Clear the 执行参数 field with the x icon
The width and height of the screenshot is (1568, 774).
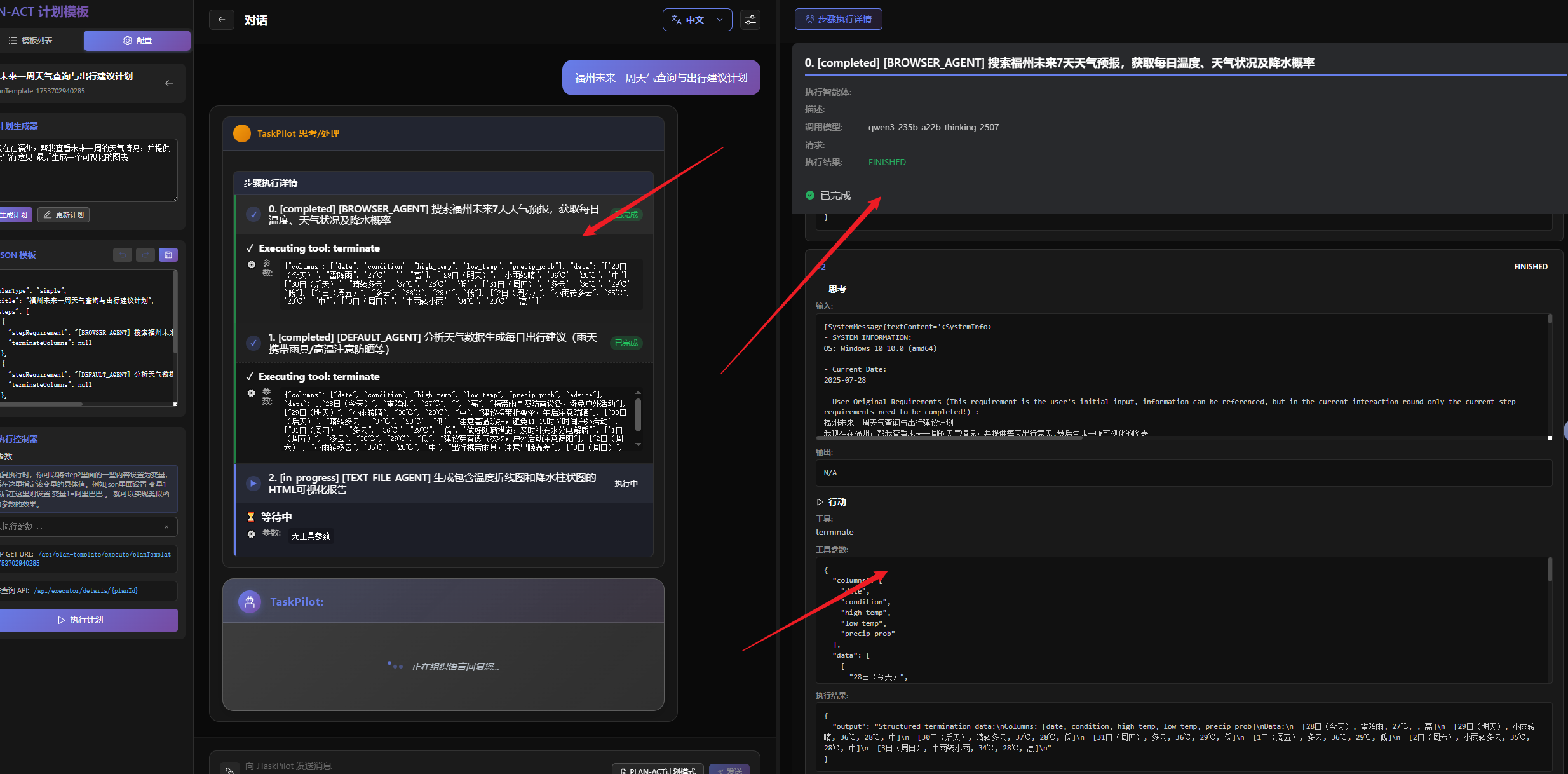coord(166,527)
